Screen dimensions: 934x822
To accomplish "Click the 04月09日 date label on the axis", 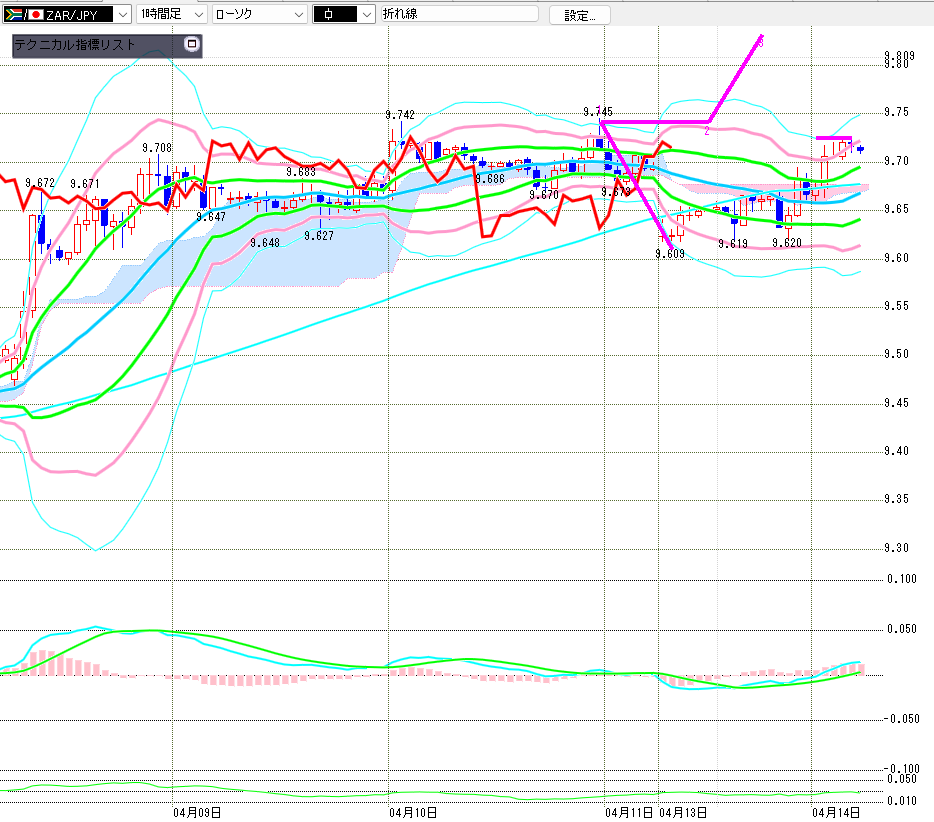I will (197, 812).
